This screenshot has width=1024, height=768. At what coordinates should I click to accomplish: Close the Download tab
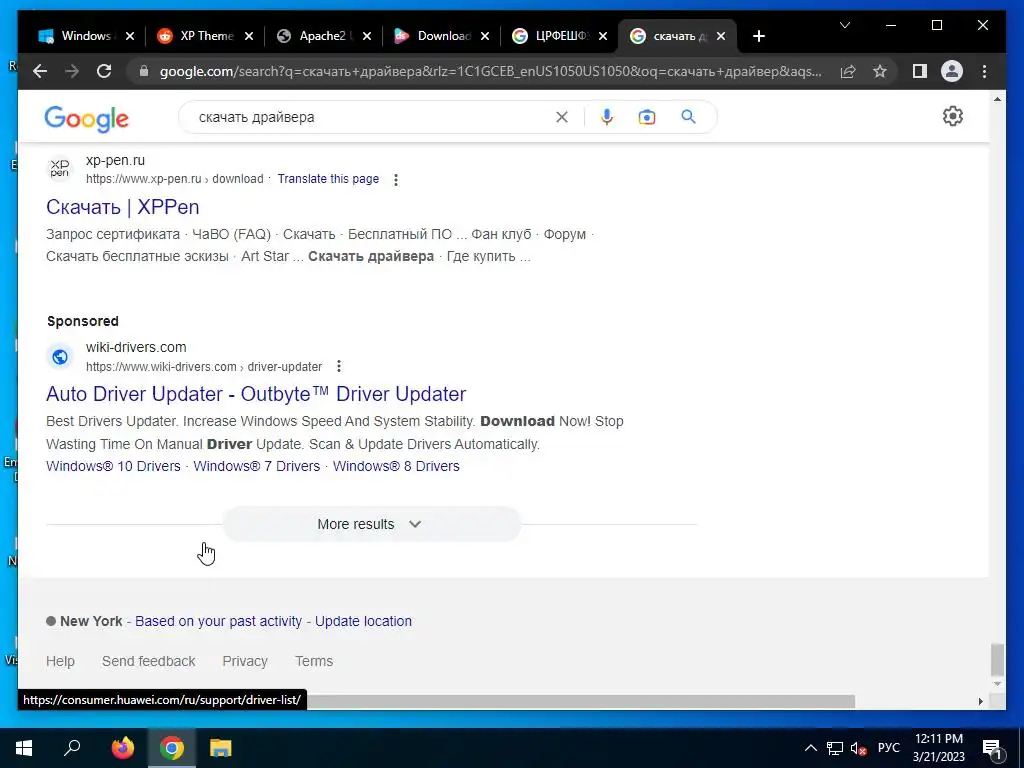(x=485, y=36)
